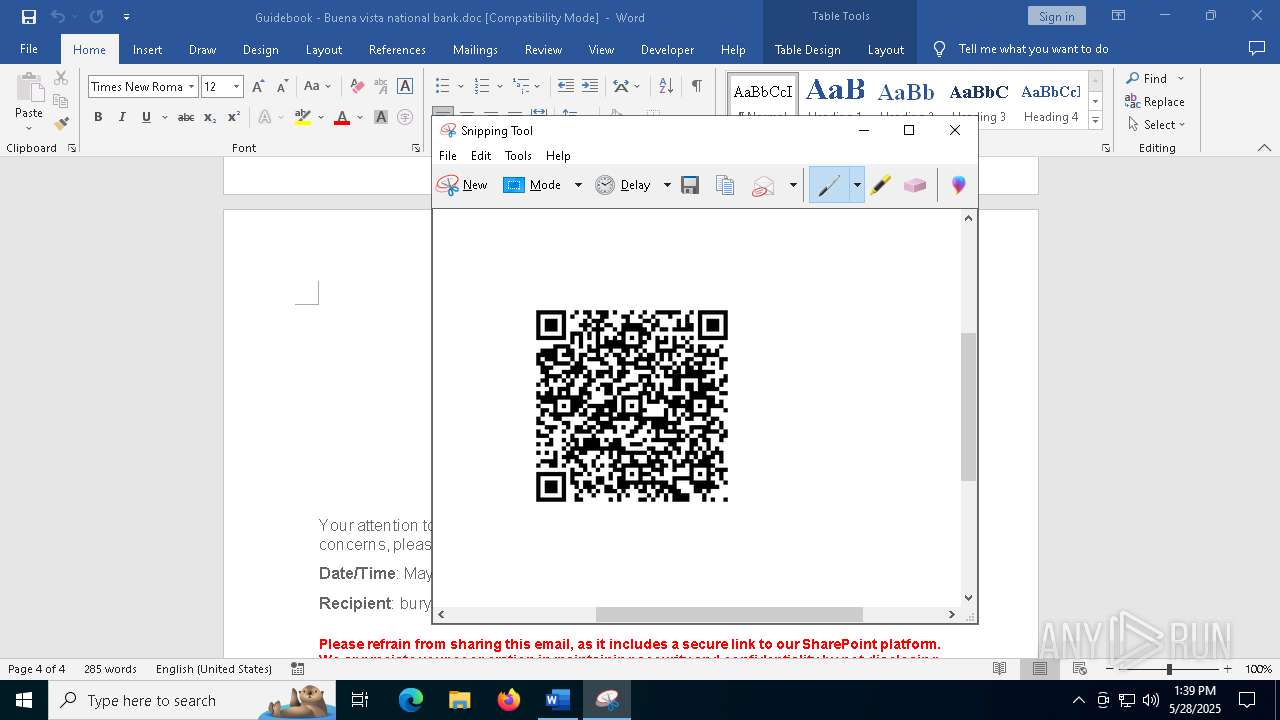Start a bulleted list
Screen dimensions: 1280x720
[x=443, y=86]
